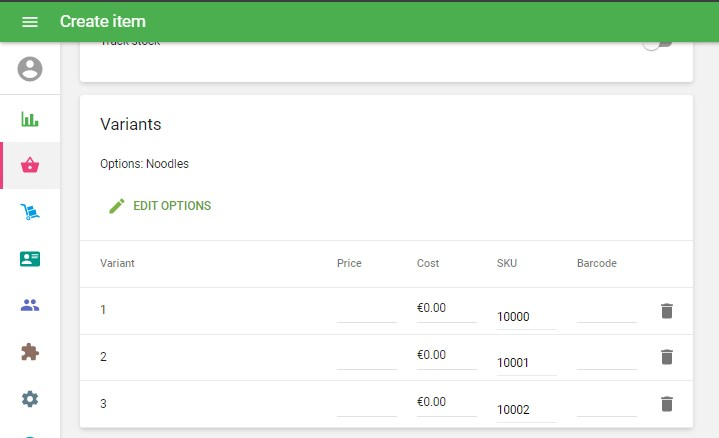
Task: Focus the SKU field showing 10000
Action: (526, 317)
